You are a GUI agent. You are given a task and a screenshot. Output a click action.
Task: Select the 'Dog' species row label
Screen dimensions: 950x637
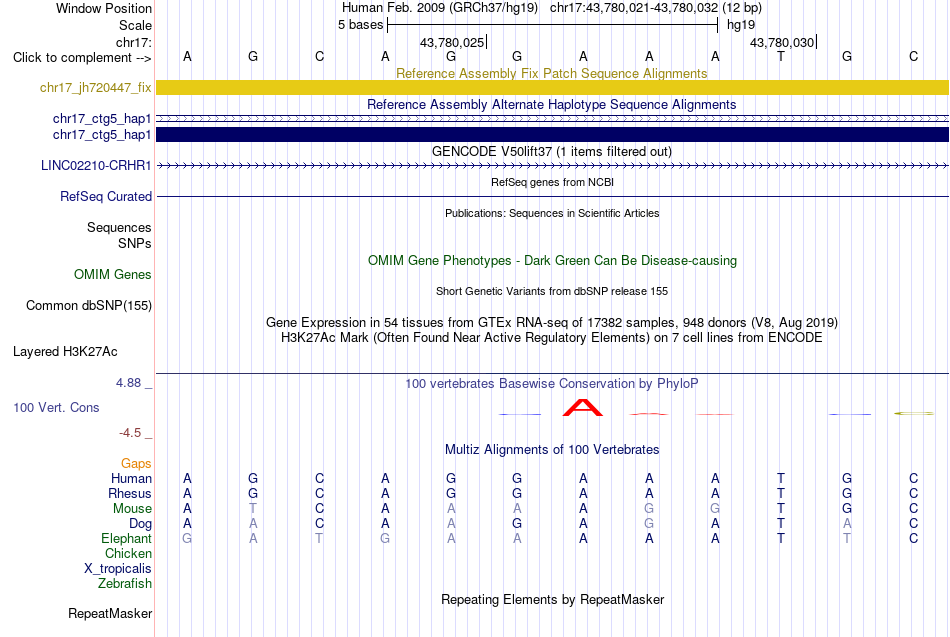point(141,524)
